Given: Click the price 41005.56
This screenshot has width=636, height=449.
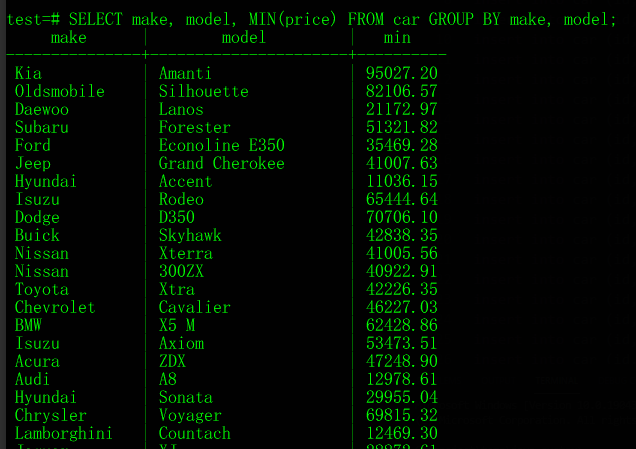Looking at the screenshot, I should click(402, 253).
